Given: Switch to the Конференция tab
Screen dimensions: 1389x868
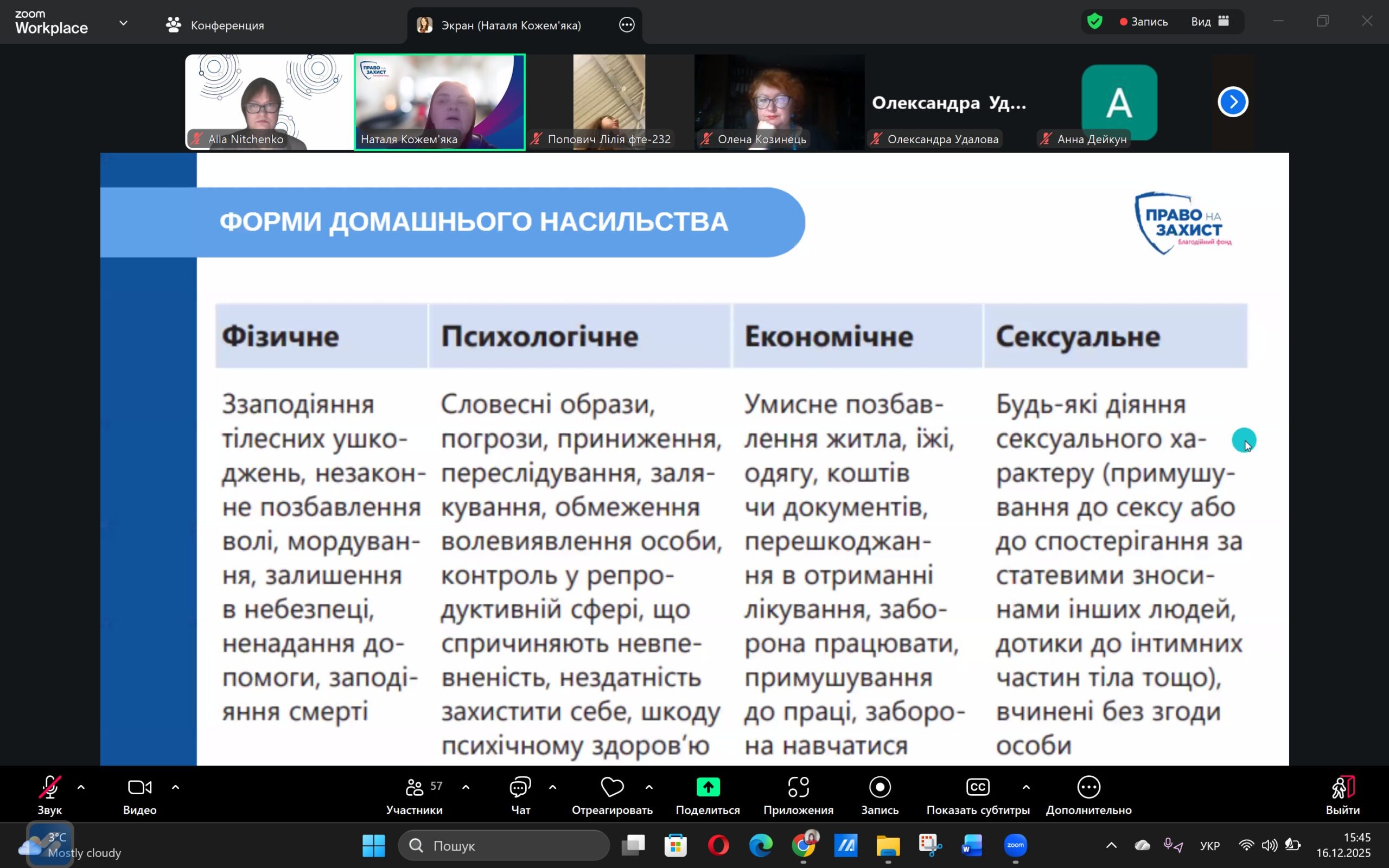Looking at the screenshot, I should point(215,25).
